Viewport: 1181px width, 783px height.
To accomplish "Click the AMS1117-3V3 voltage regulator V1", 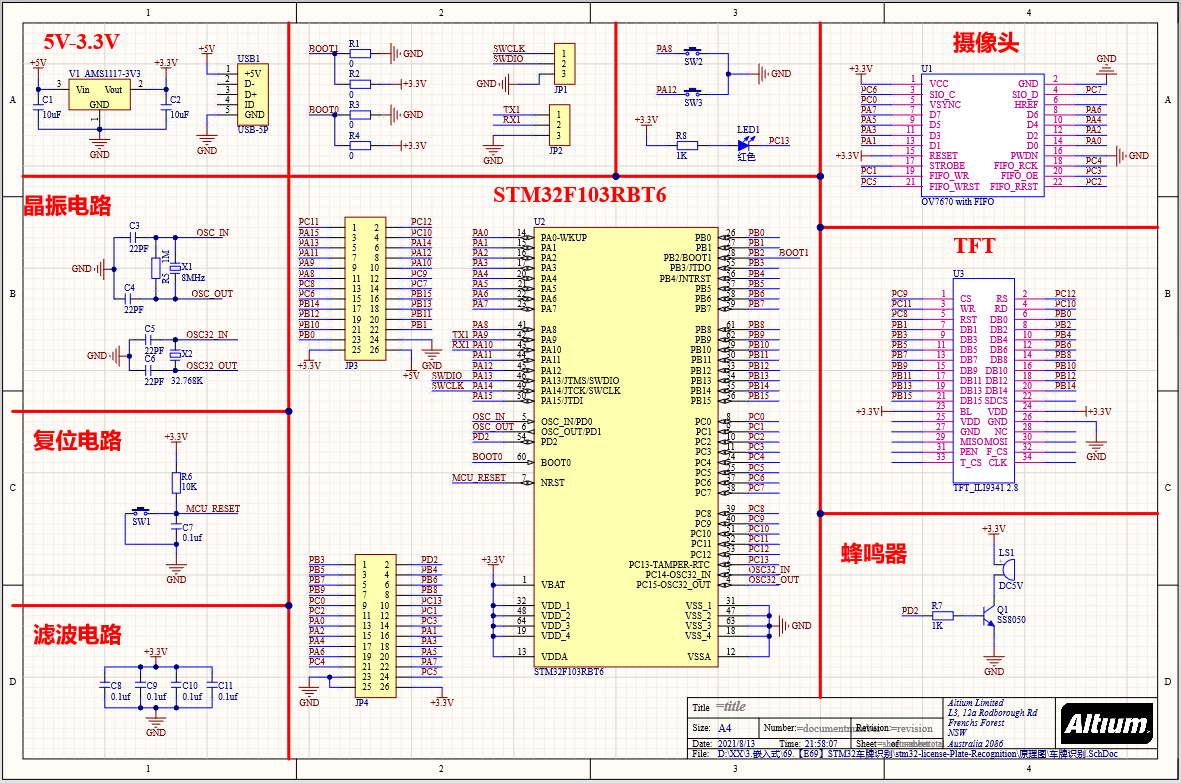I will (99, 96).
